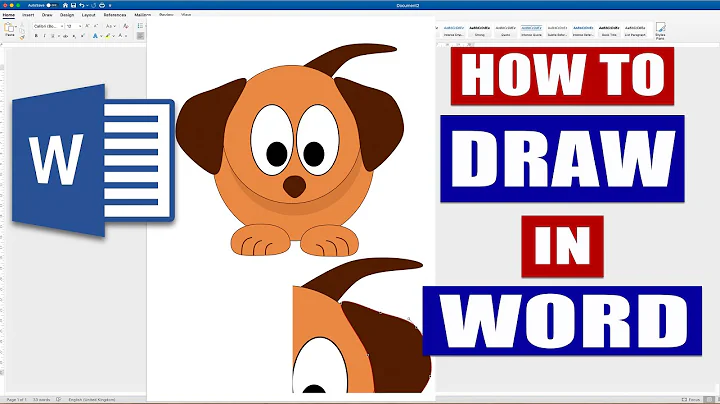Screen dimensions: 720x404
Task: Open the References ribbon tab
Action: point(115,15)
